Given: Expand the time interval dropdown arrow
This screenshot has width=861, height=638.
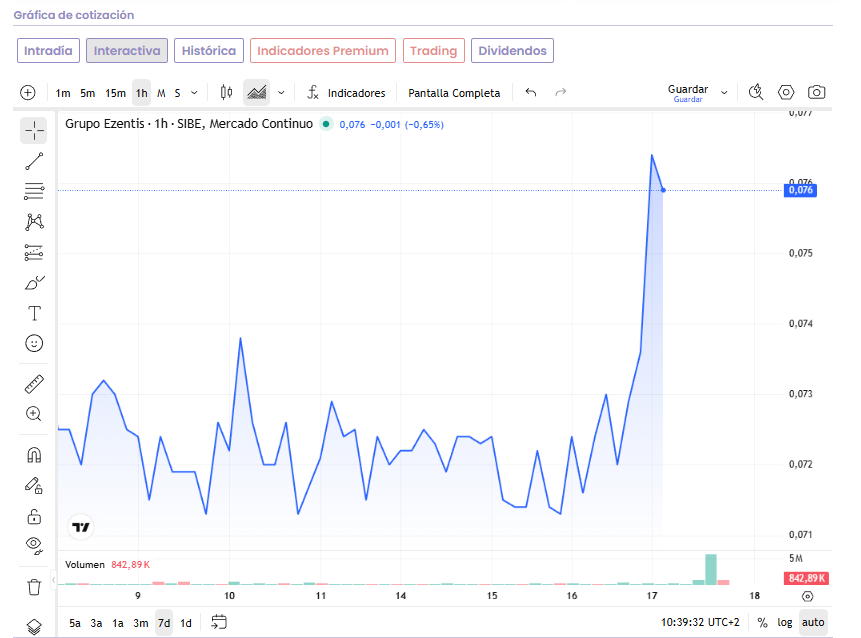Looking at the screenshot, I should coord(194,93).
